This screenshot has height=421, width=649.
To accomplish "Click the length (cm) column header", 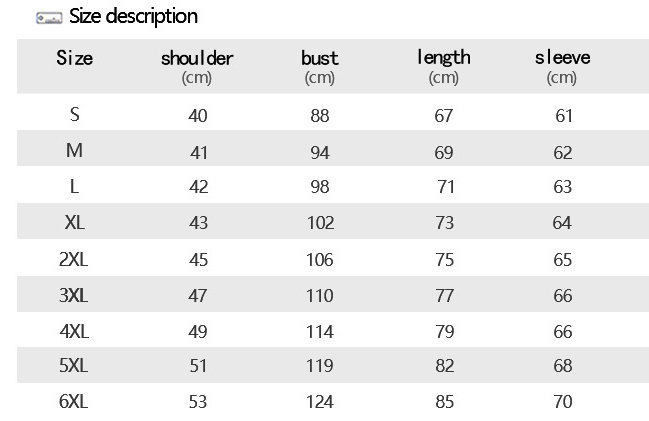I will tap(443, 66).
